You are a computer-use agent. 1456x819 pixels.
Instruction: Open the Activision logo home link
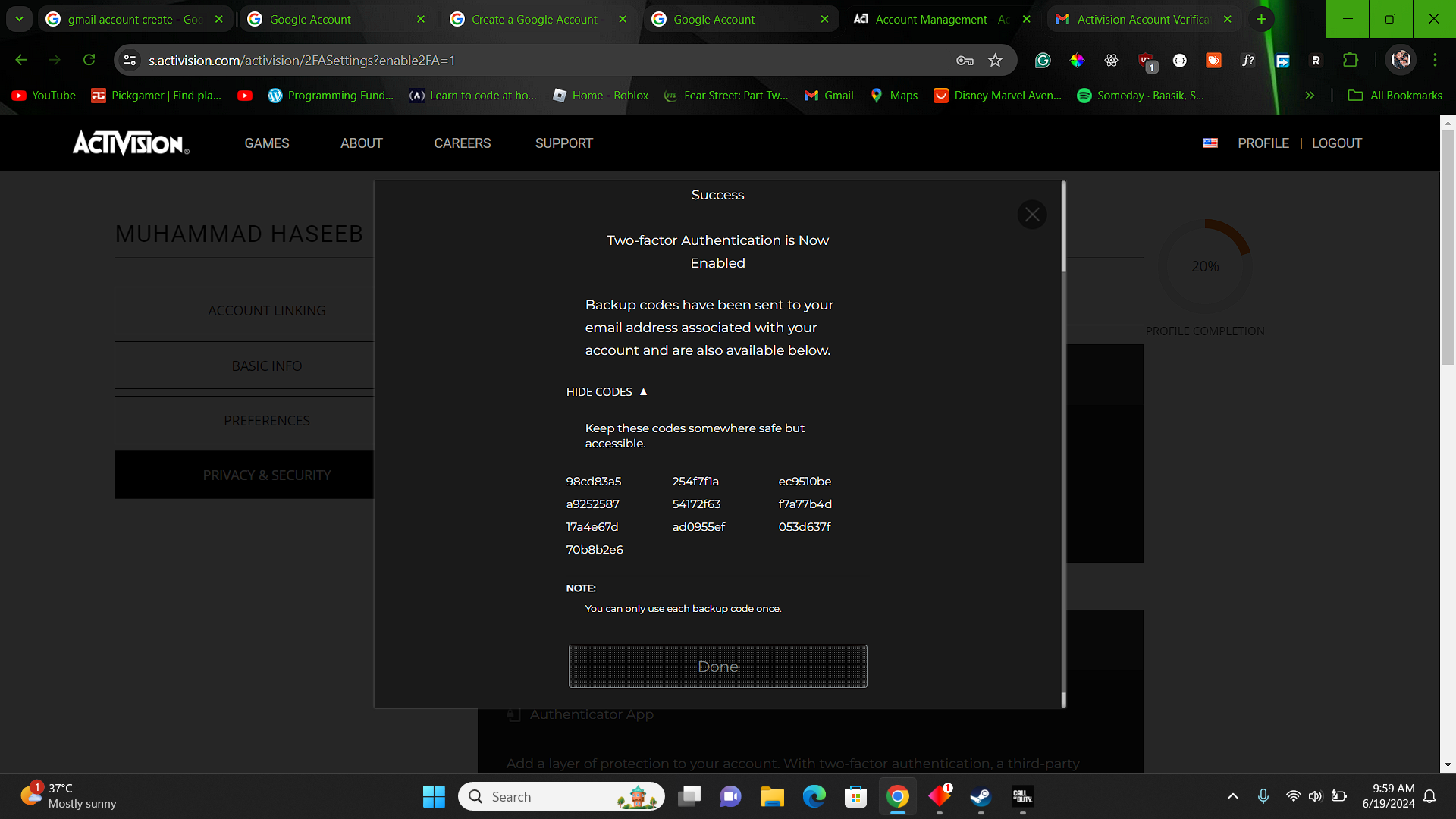click(x=130, y=143)
